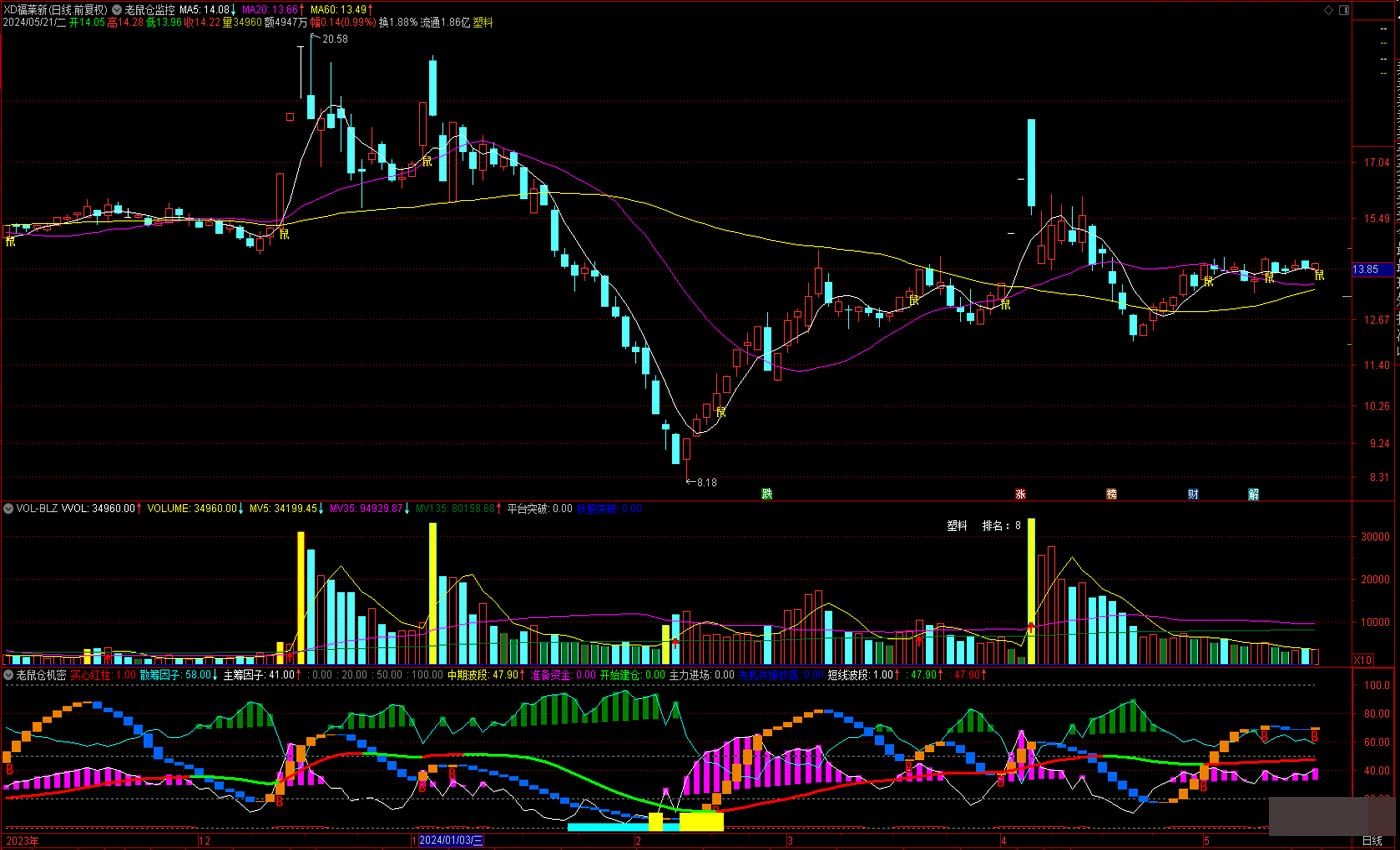Click the 散筹因子: 58.00 label
The width and height of the screenshot is (1400, 850).
tap(175, 675)
